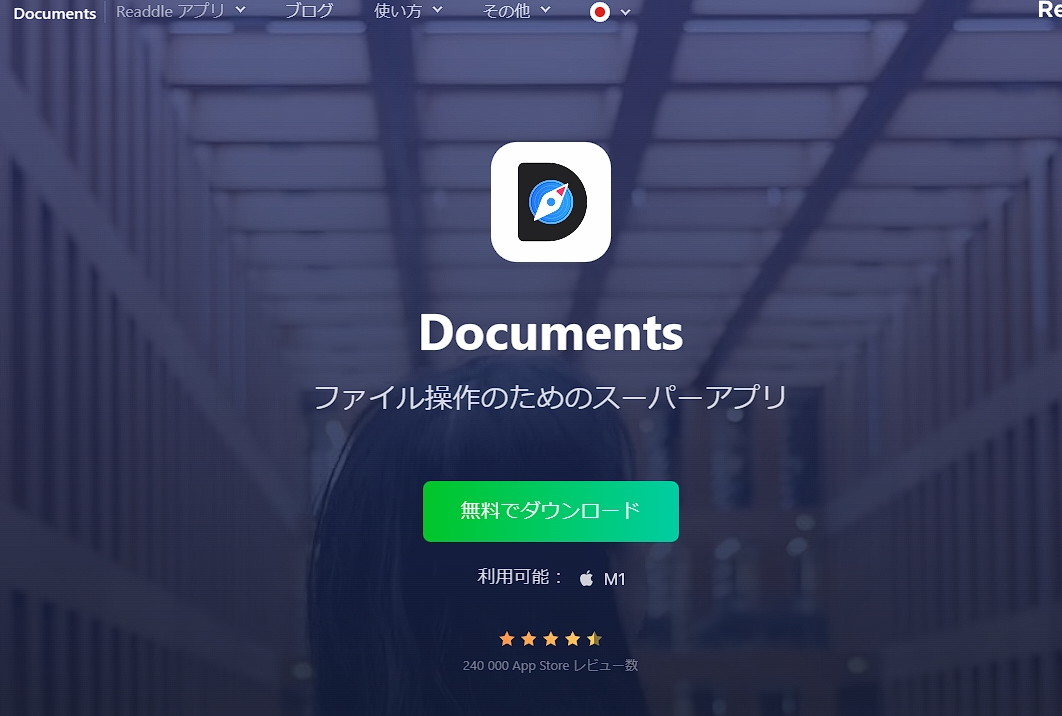Expand the その他 dropdown
This screenshot has width=1062, height=716.
coord(517,11)
